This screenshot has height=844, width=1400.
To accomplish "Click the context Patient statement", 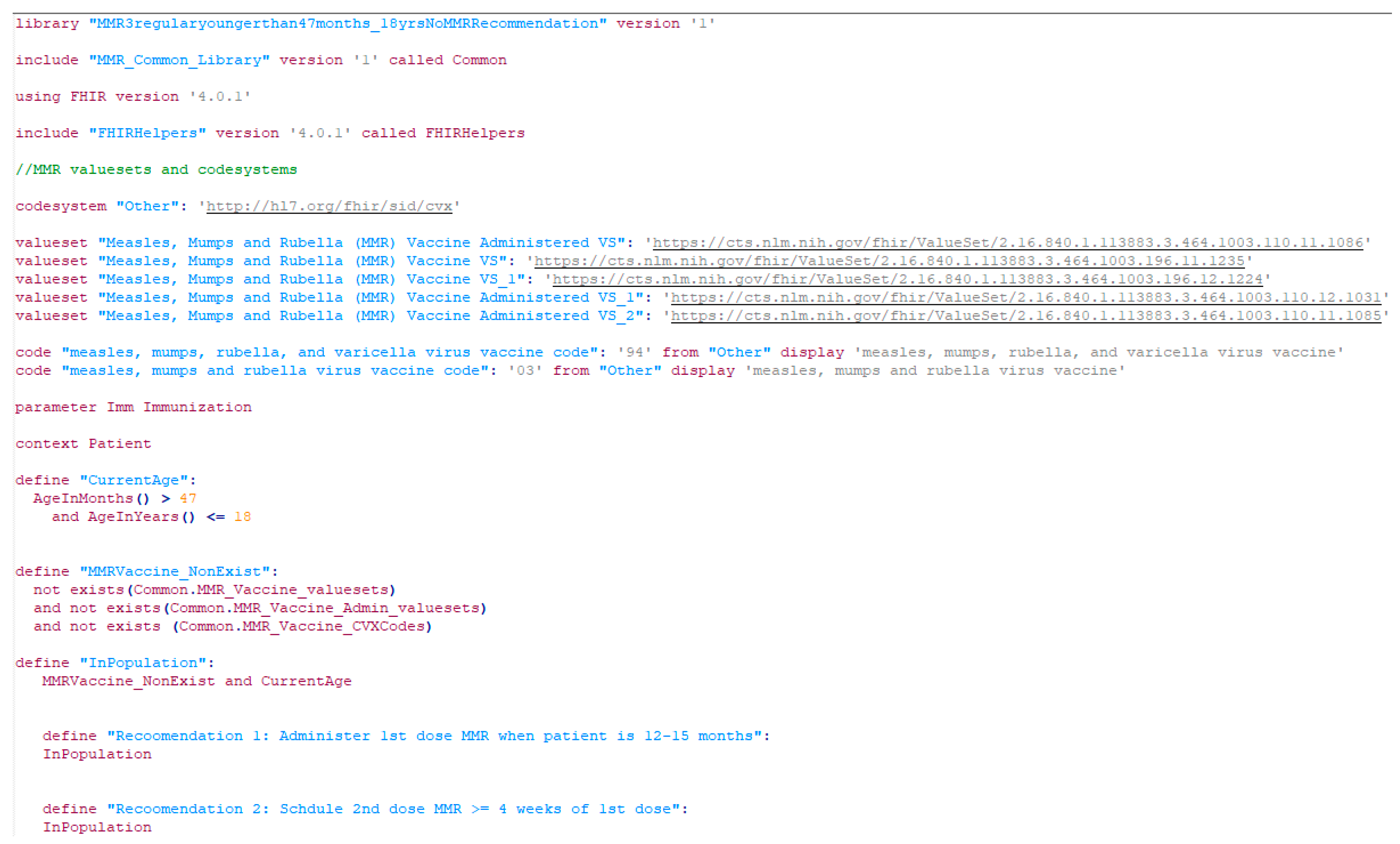I will tap(84, 443).
